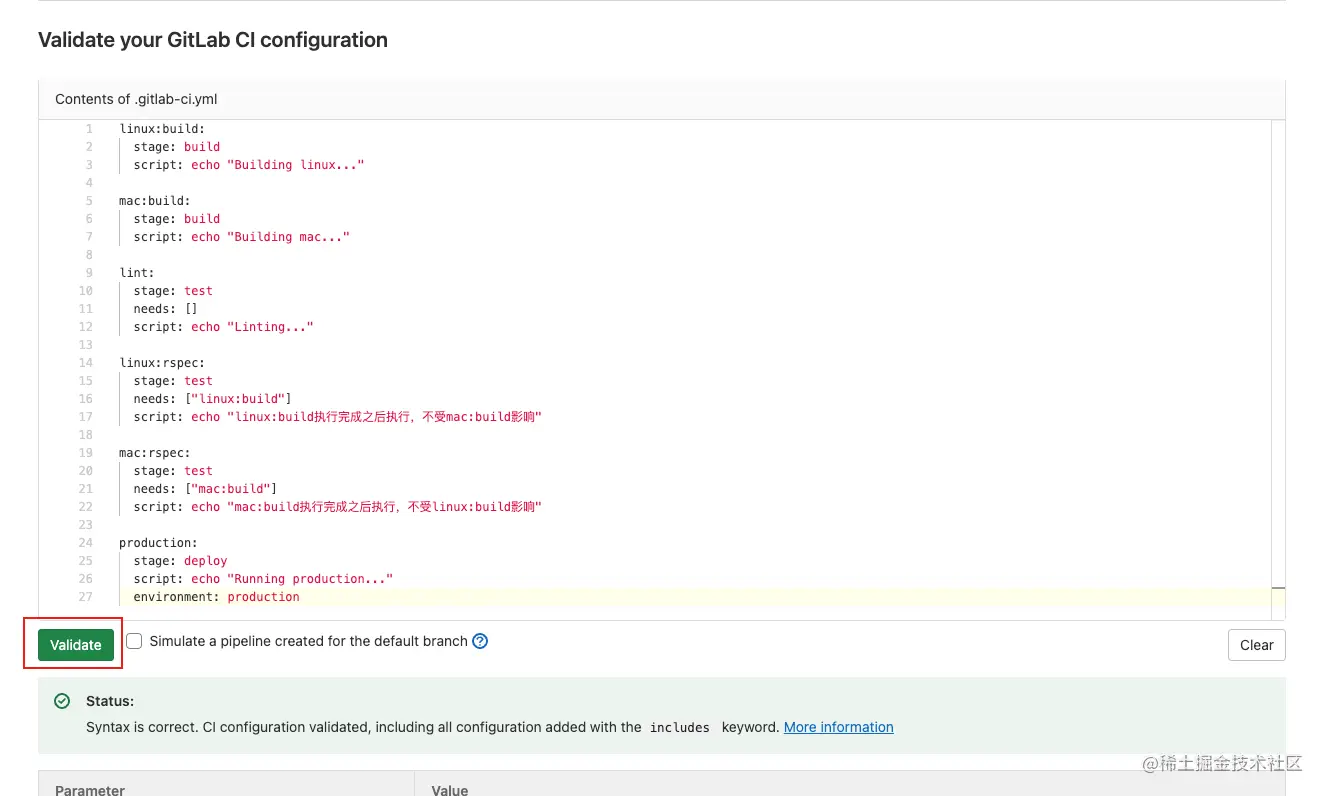Open the More information link
Screen dimensions: 1325x796
(x=838, y=727)
